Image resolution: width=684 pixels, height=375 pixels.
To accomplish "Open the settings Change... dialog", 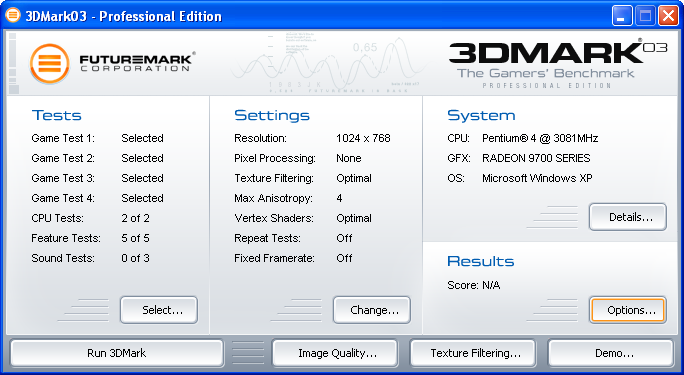I will pos(372,310).
